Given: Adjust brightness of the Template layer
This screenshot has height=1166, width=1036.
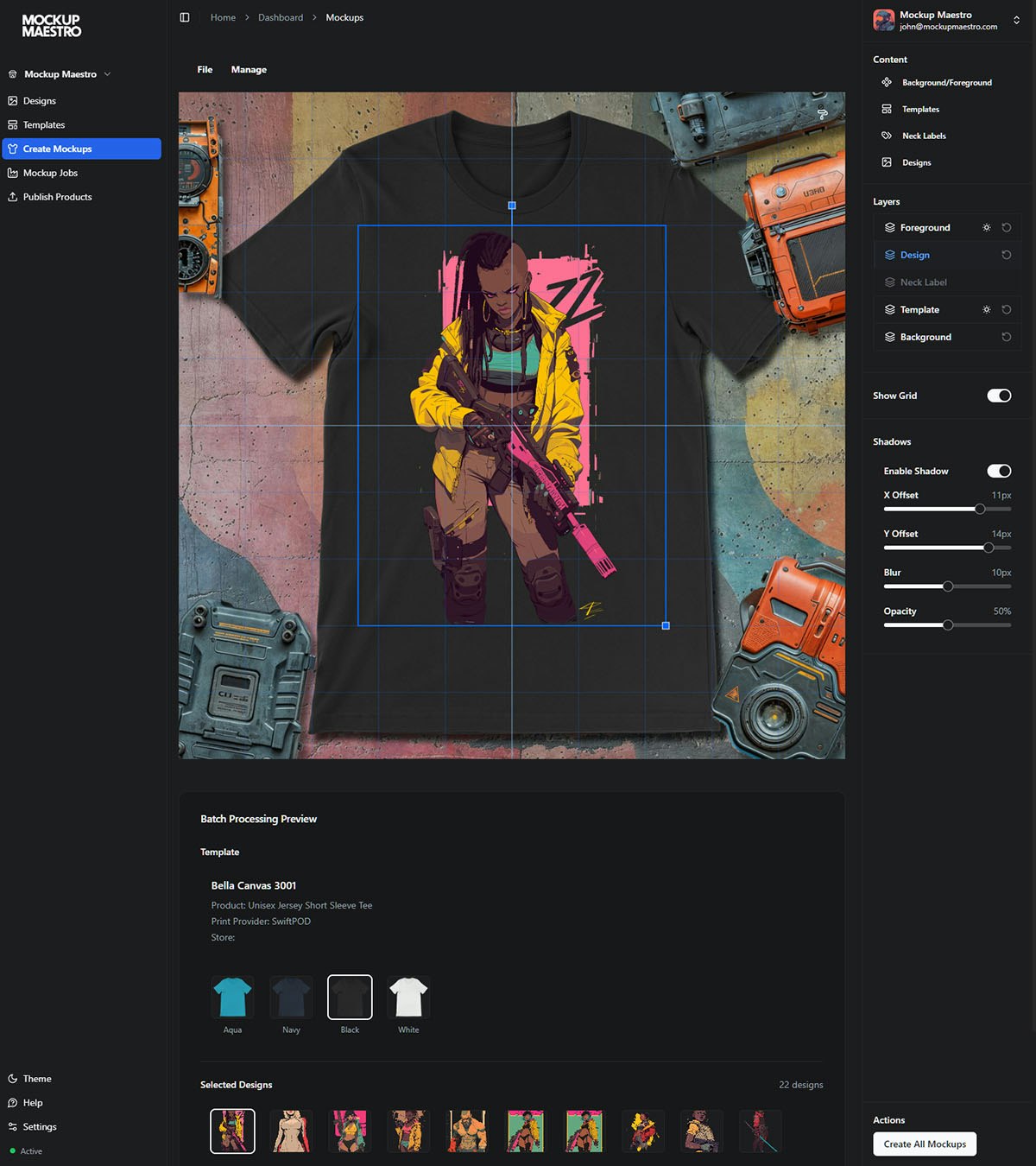Looking at the screenshot, I should point(987,309).
